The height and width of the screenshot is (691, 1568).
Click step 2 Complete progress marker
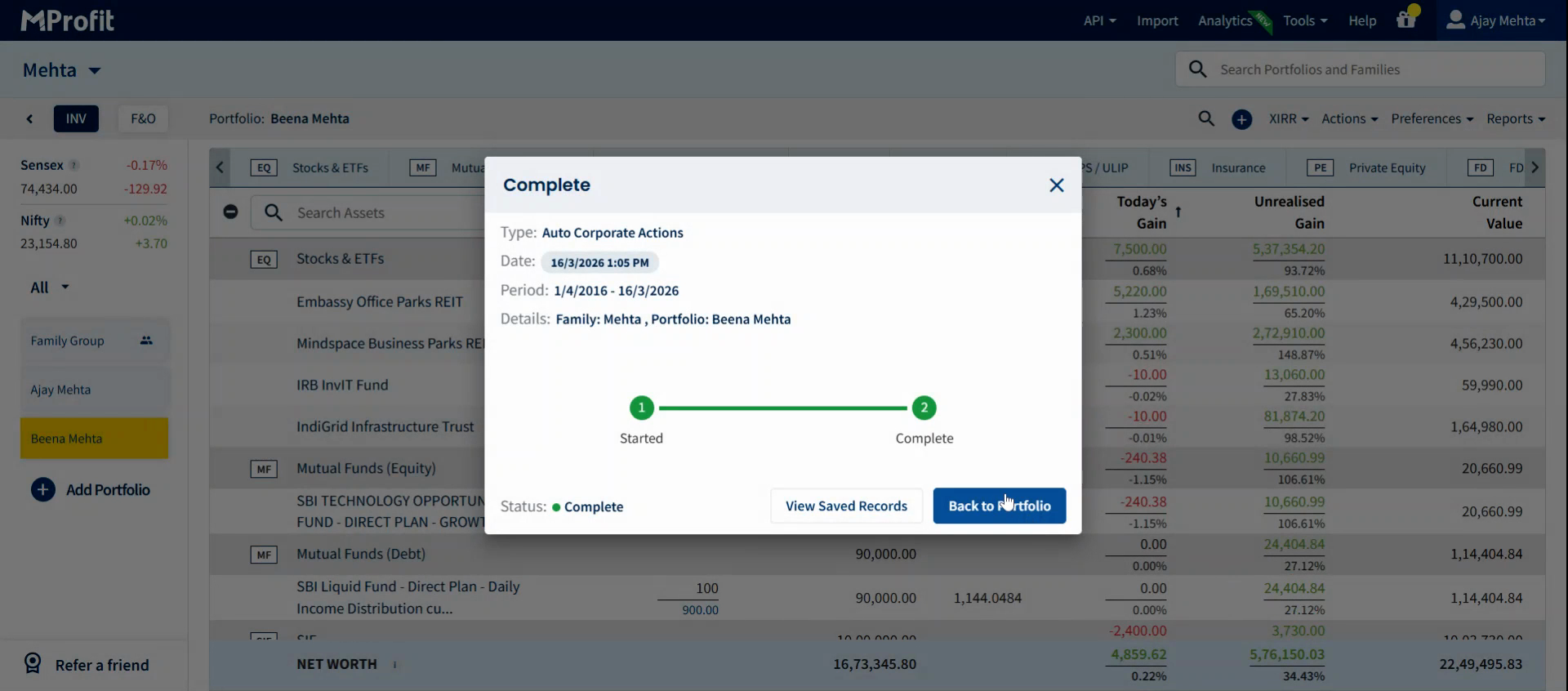click(x=924, y=408)
